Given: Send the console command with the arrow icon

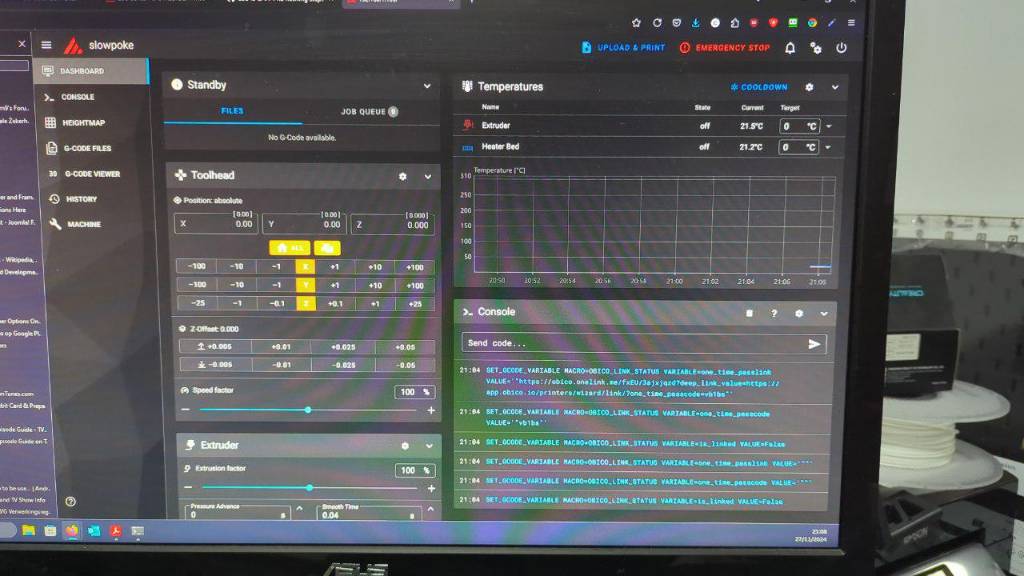Looking at the screenshot, I should tap(814, 344).
